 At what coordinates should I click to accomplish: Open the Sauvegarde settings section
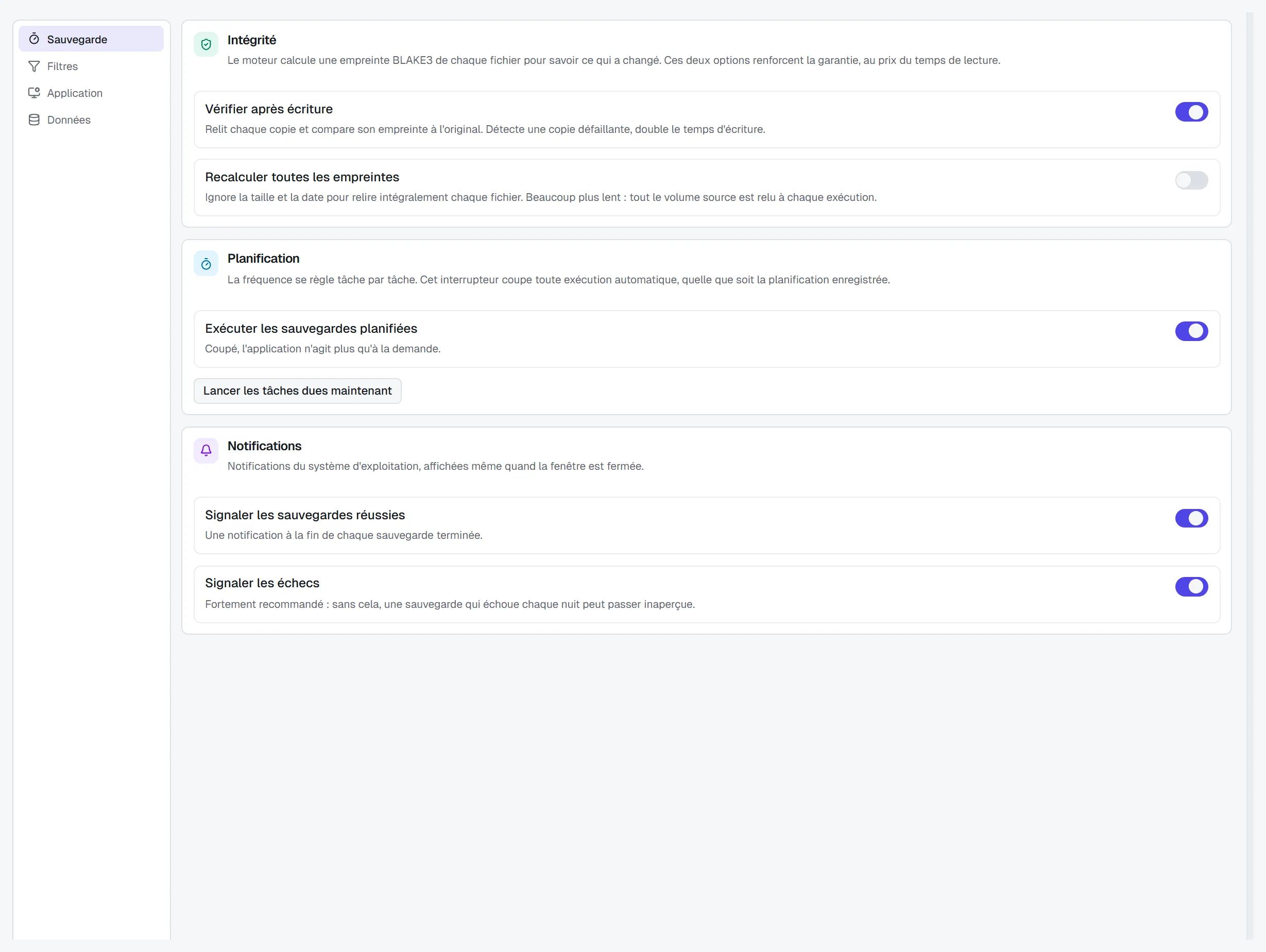click(x=91, y=39)
